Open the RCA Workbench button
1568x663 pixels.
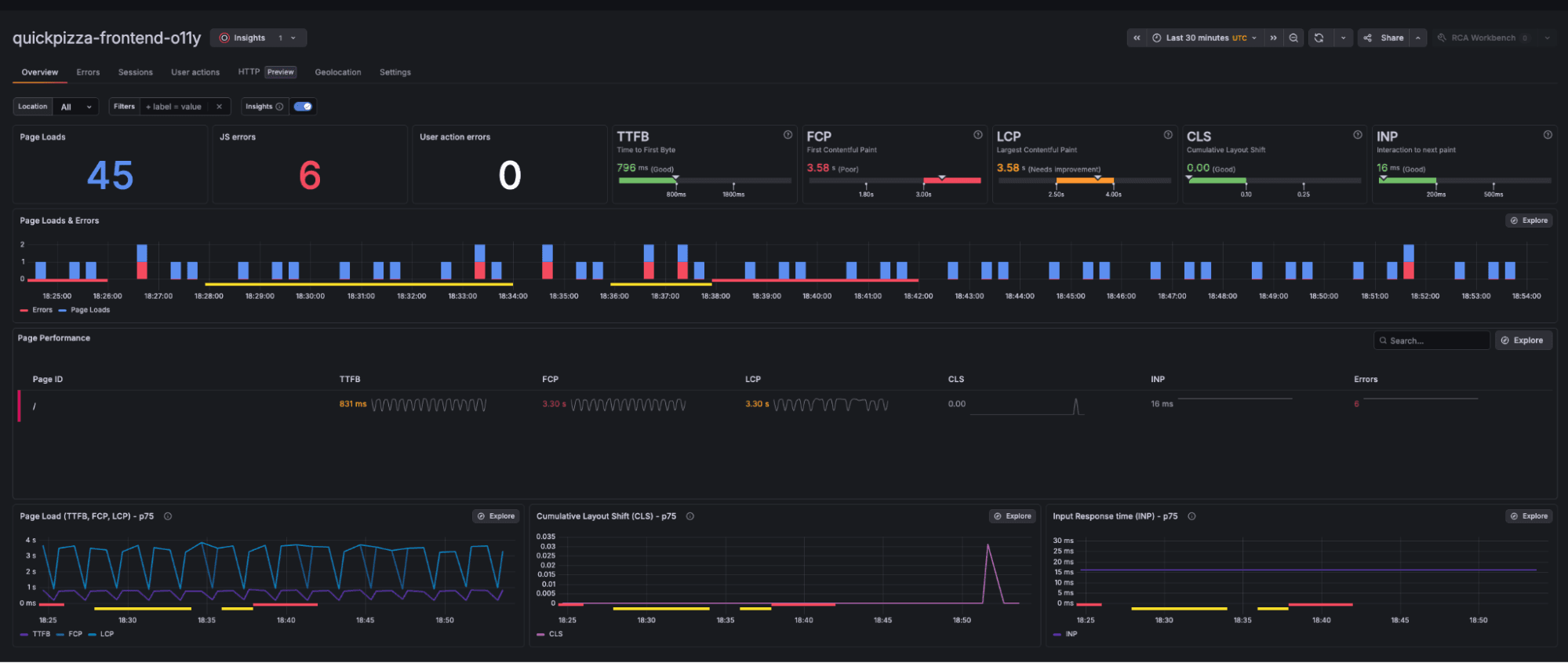click(x=1483, y=38)
